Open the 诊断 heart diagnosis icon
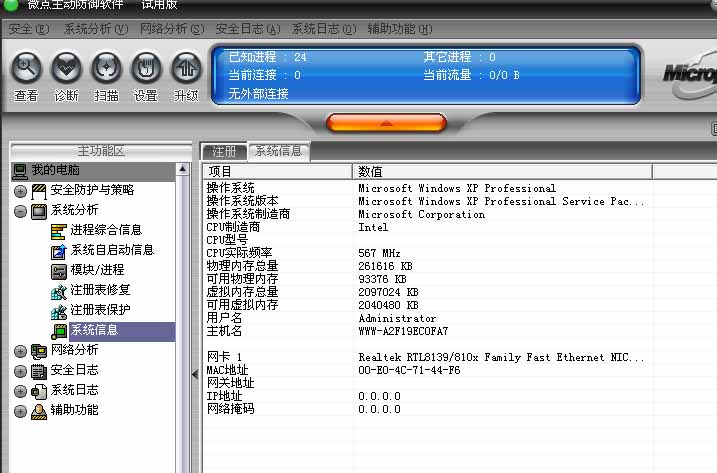The image size is (717, 473). [x=67, y=68]
